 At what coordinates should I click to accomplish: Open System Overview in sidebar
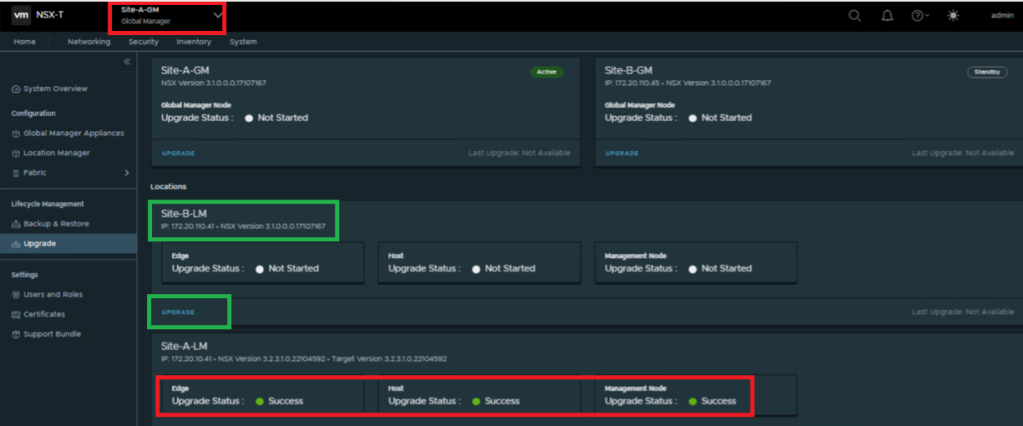[x=55, y=89]
